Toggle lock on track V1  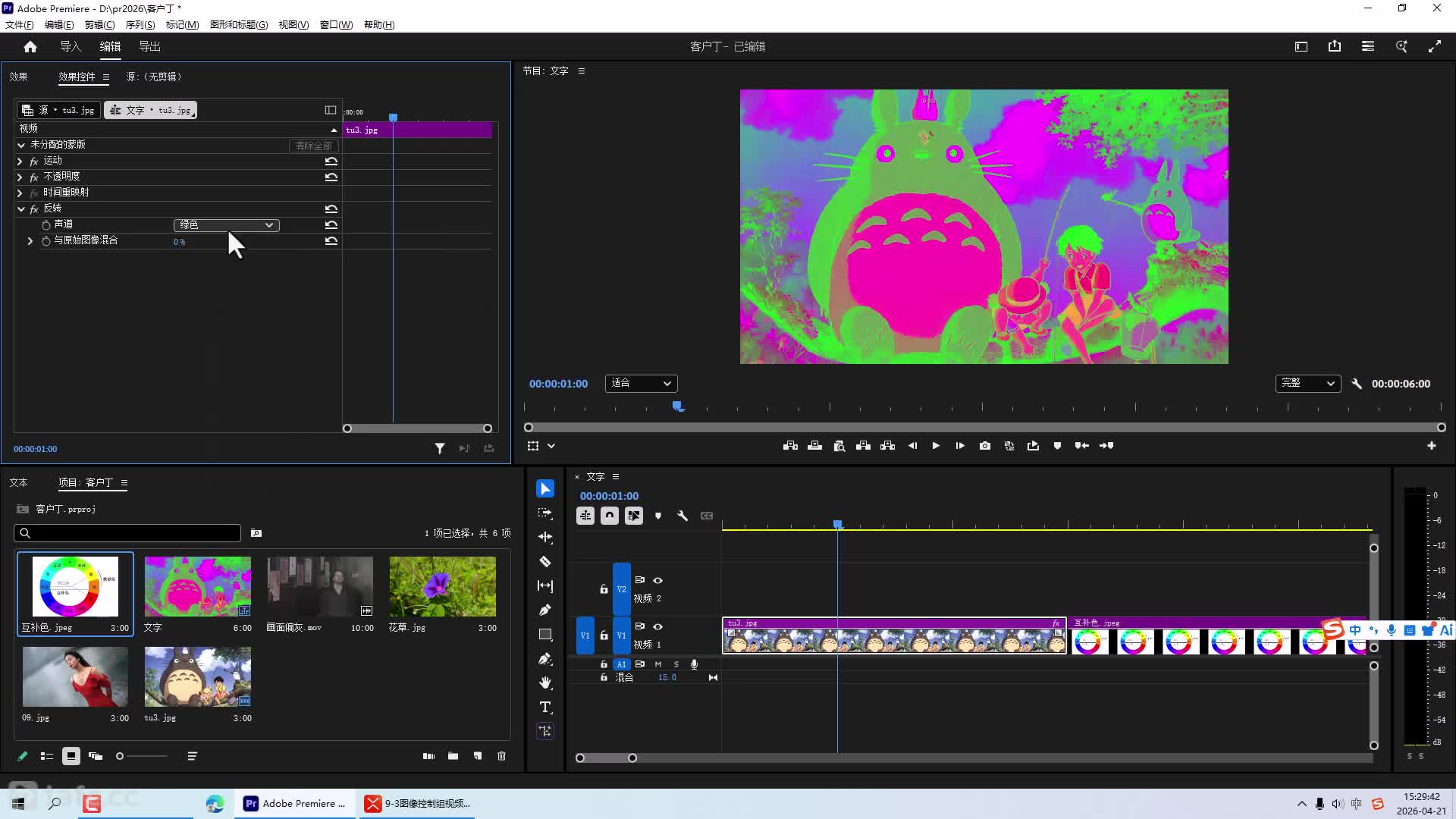[x=604, y=635]
